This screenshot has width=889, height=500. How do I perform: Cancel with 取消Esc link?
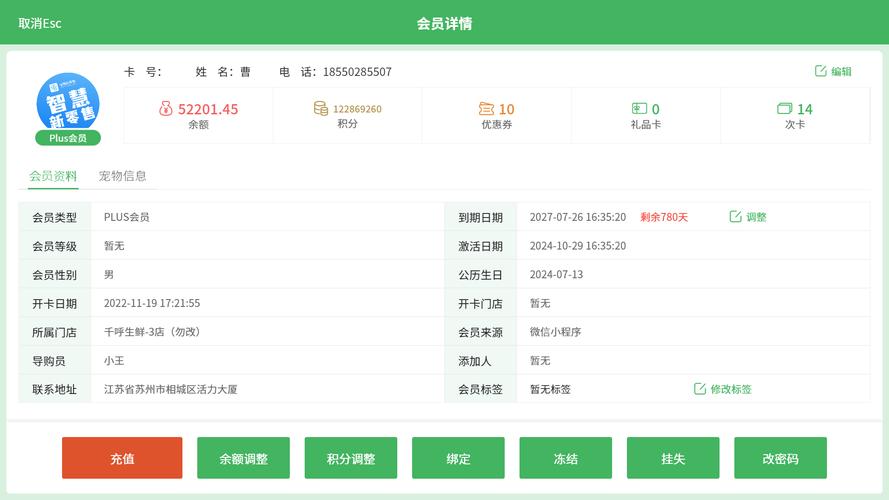point(40,23)
